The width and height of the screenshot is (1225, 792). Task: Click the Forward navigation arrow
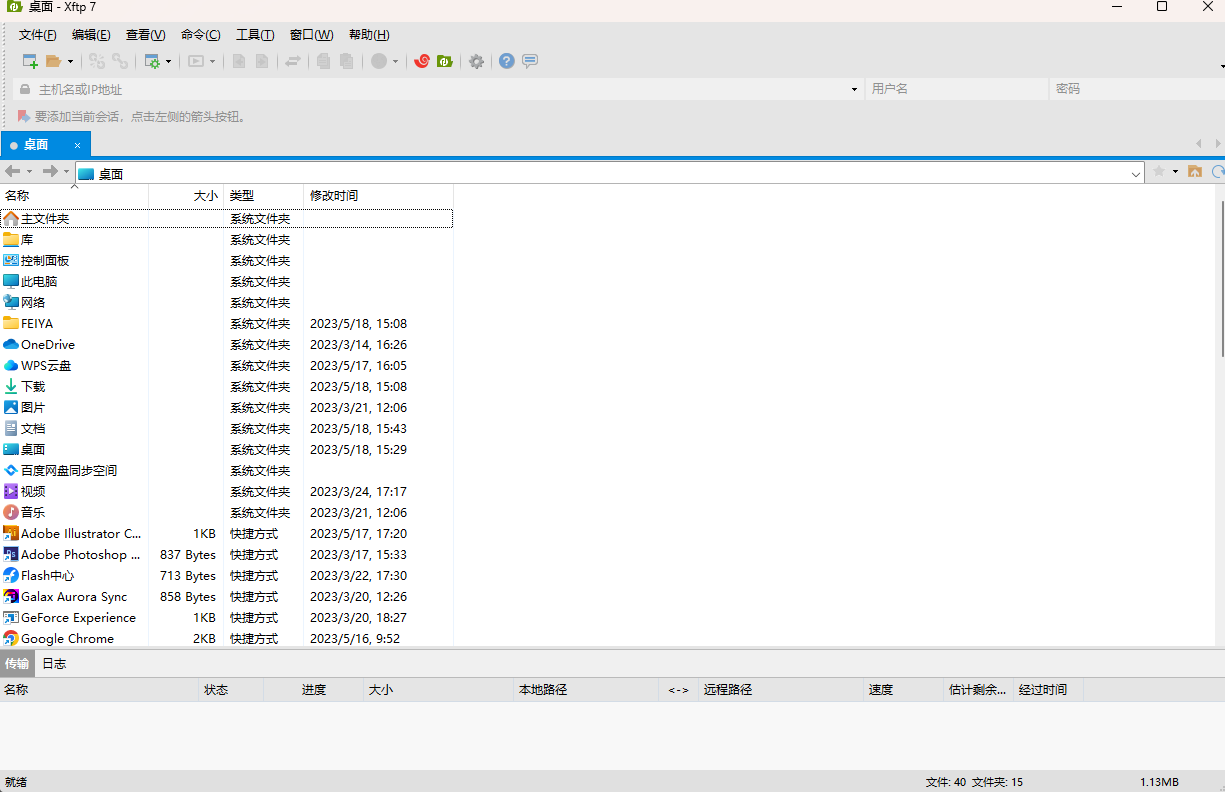(x=49, y=172)
